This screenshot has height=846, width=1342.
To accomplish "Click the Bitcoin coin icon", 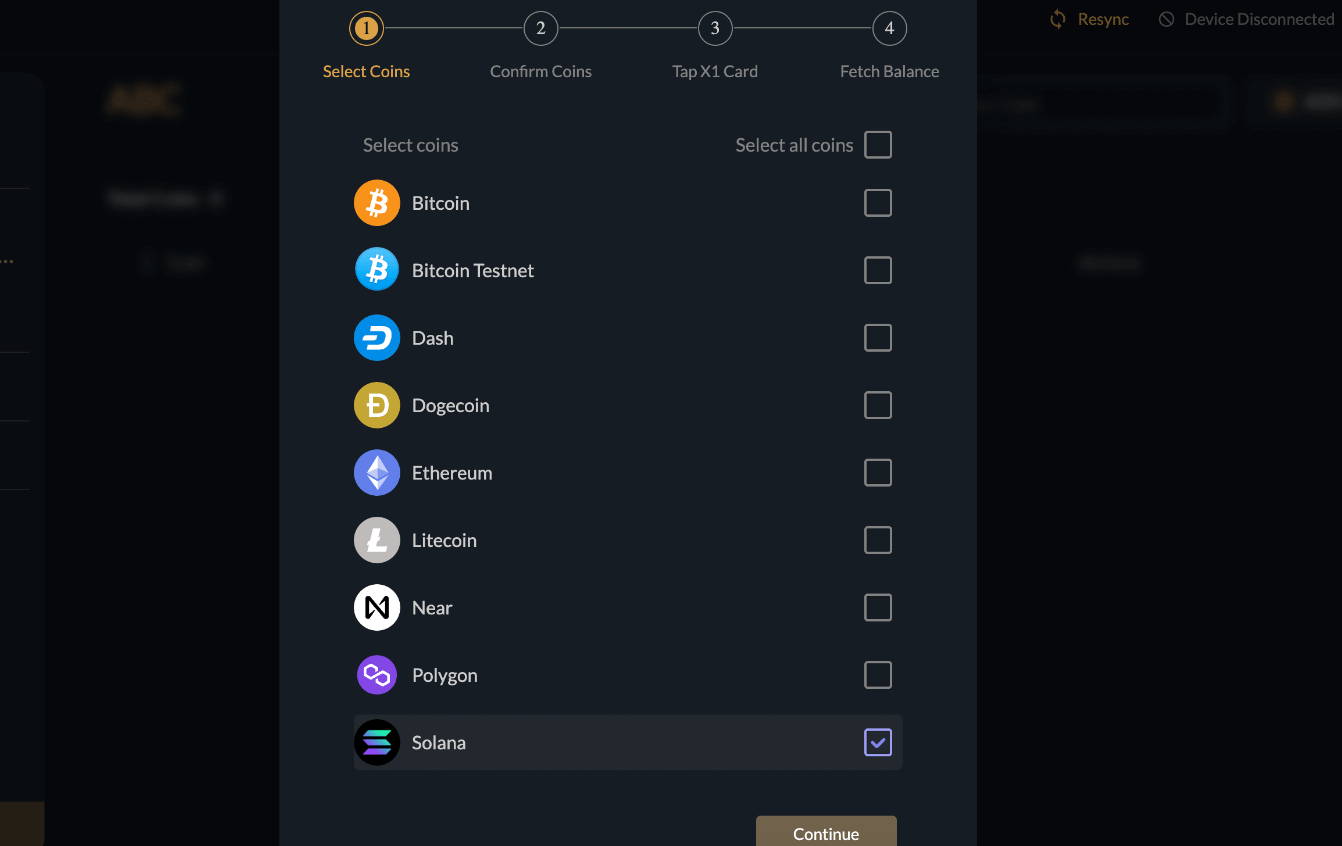I will (x=376, y=202).
